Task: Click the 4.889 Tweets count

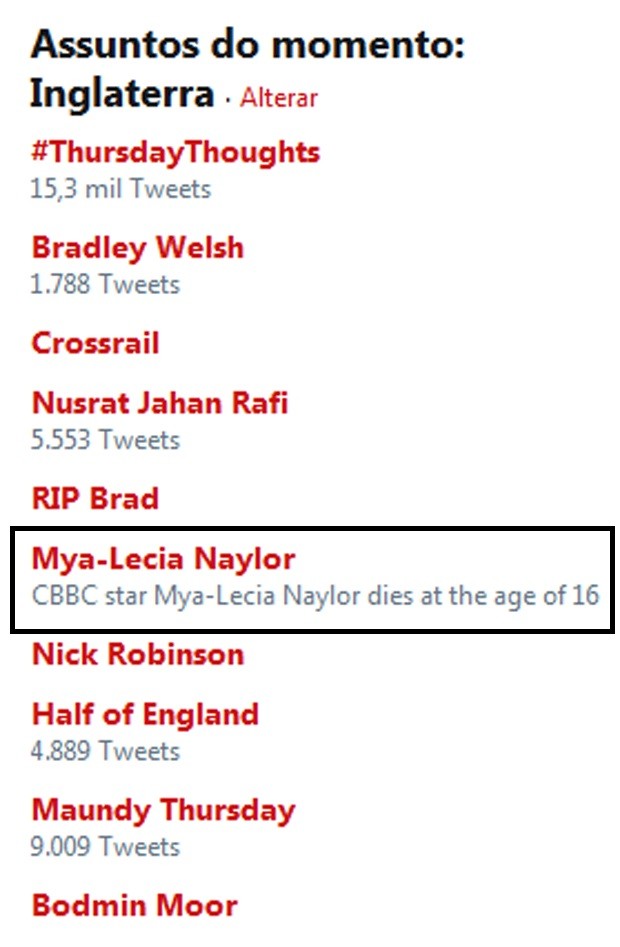Action: click(106, 752)
